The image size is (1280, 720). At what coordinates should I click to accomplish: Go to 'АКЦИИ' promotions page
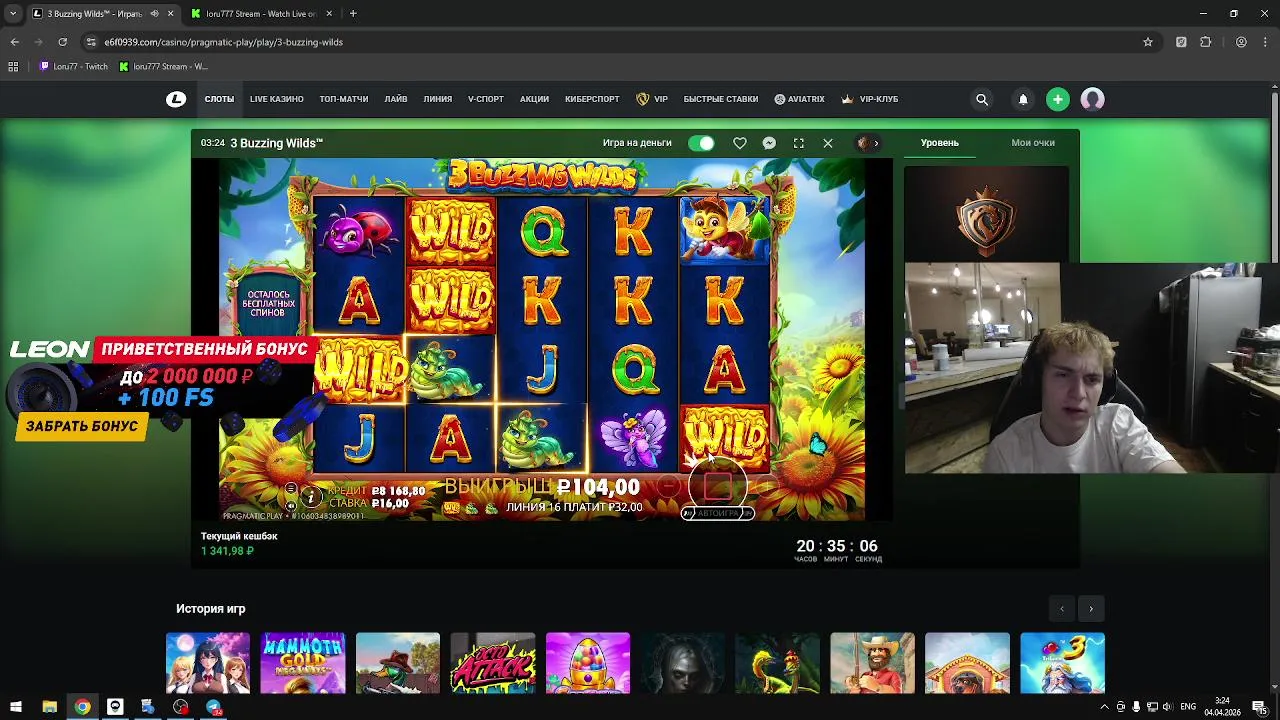click(534, 99)
